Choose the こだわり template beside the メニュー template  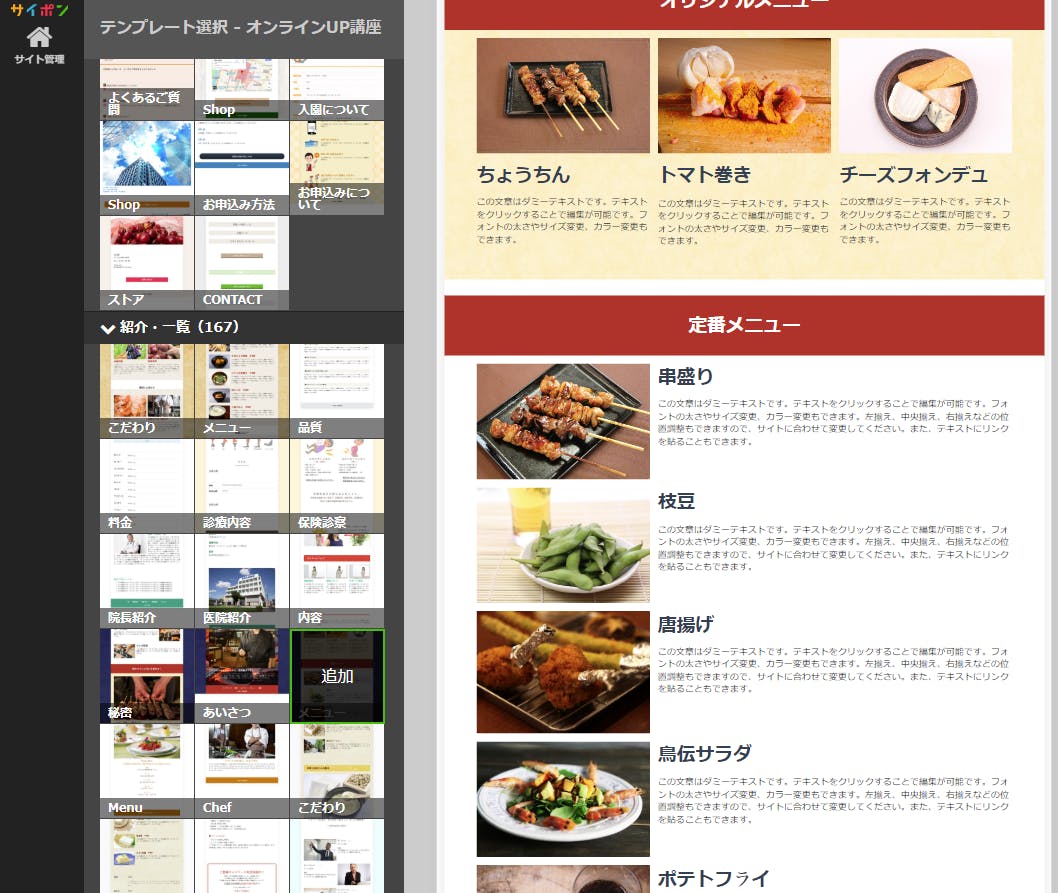[147, 391]
